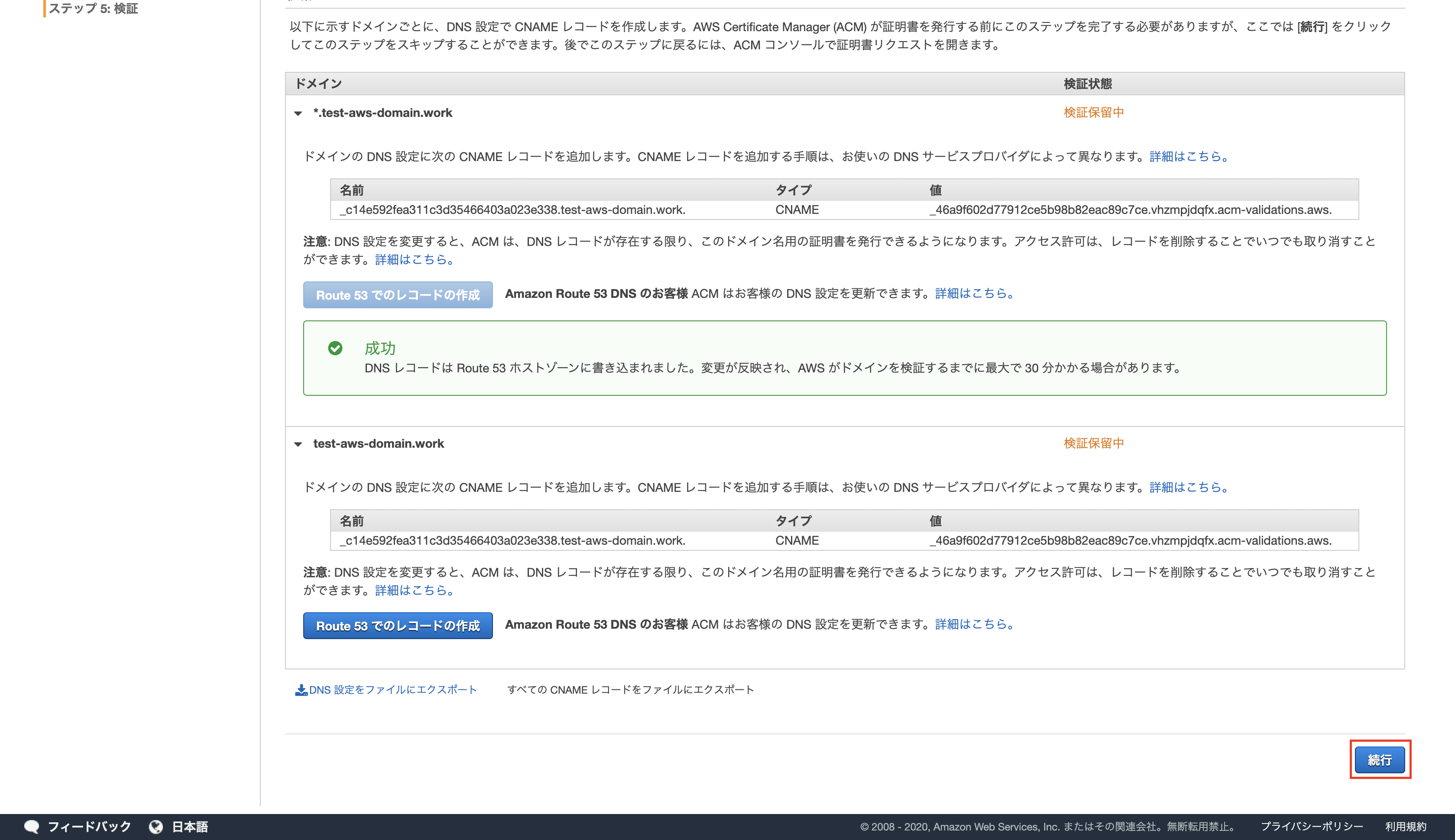
Task: Collapse the *.test-aws-domain.work domain section
Action: (298, 113)
